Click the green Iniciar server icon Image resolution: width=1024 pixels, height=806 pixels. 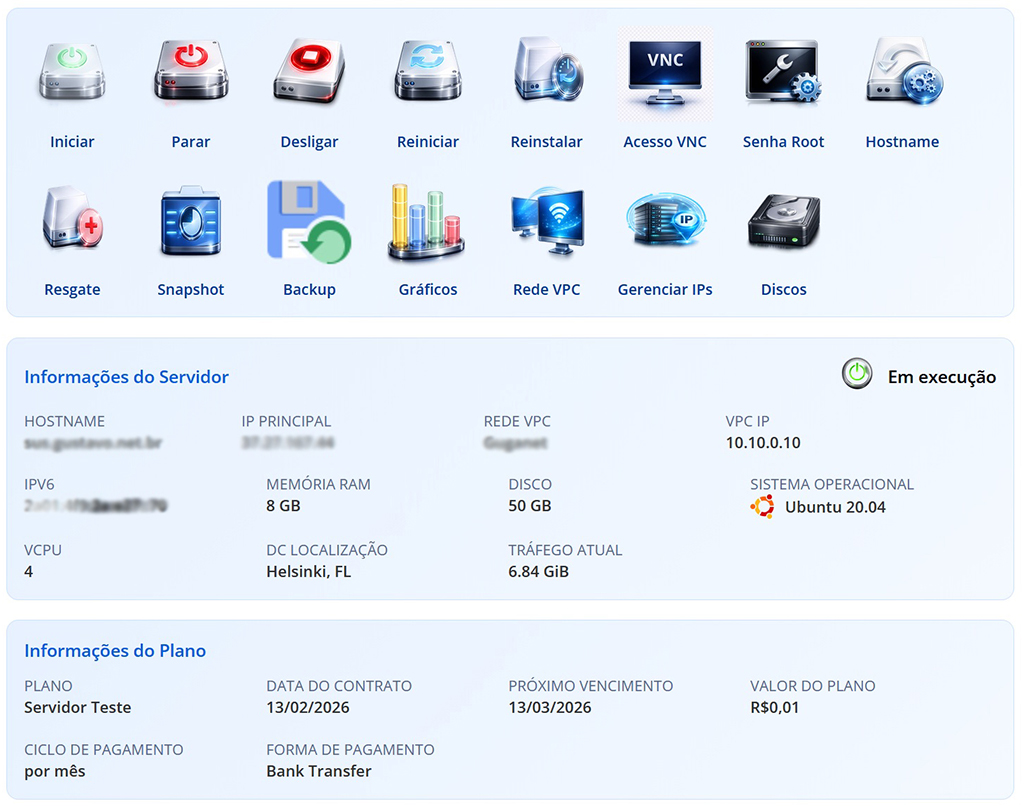click(72, 70)
